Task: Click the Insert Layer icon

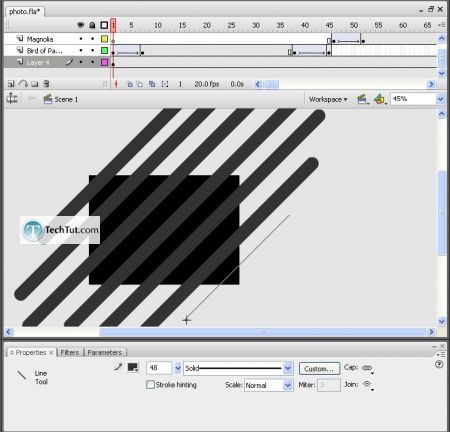Action: click(x=11, y=84)
